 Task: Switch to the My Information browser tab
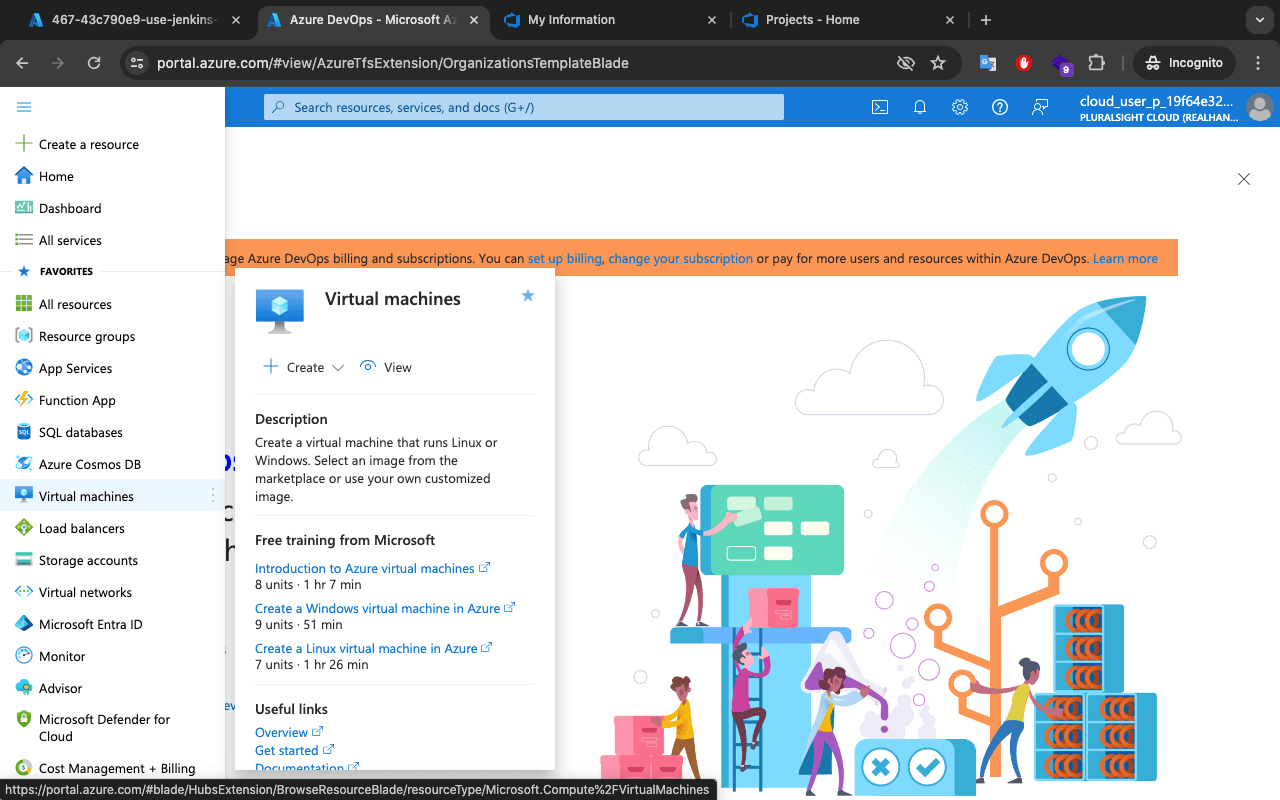point(610,20)
